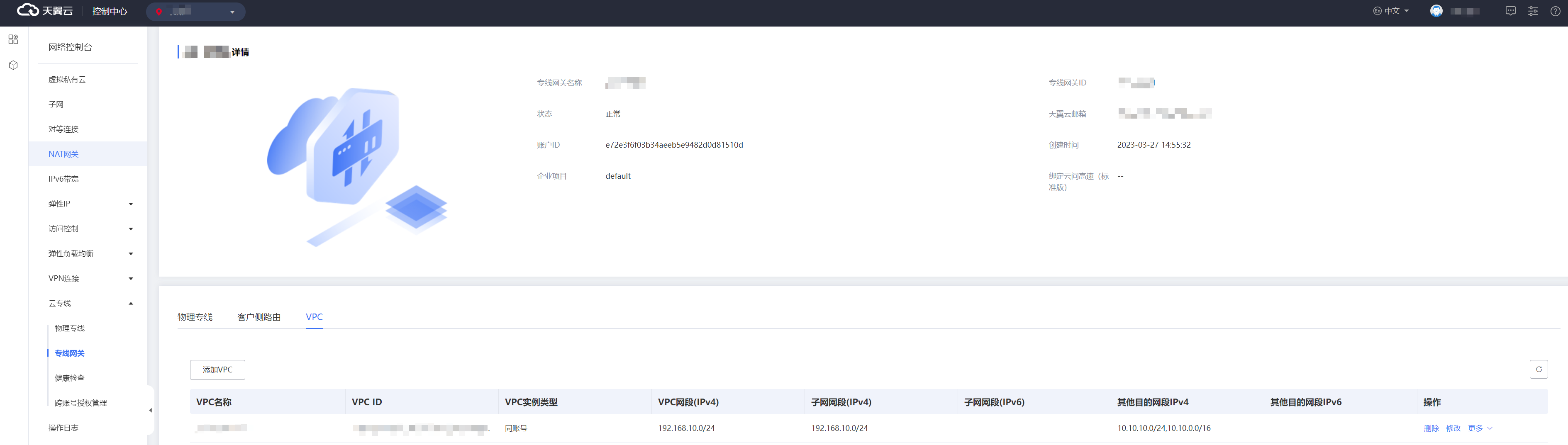The image size is (1568, 445).
Task: Click the default enterprise project value
Action: (618, 176)
